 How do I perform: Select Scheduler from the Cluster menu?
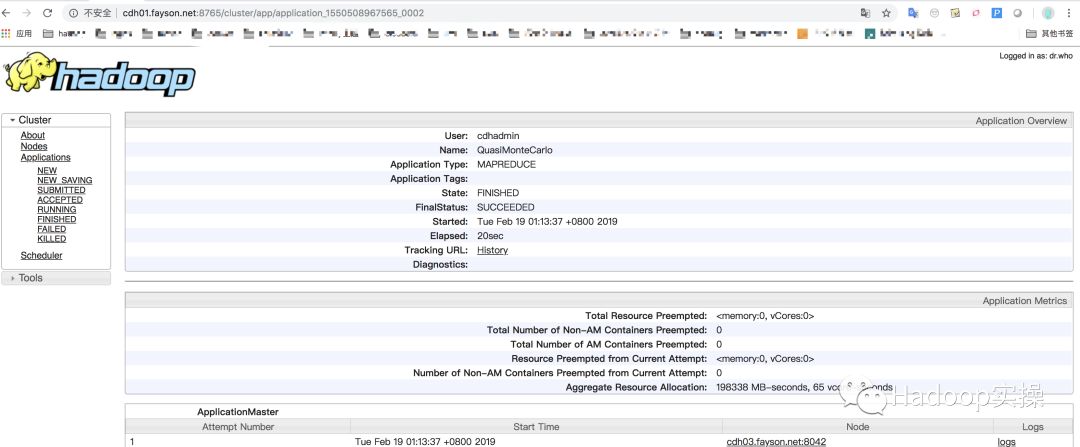[x=41, y=255]
